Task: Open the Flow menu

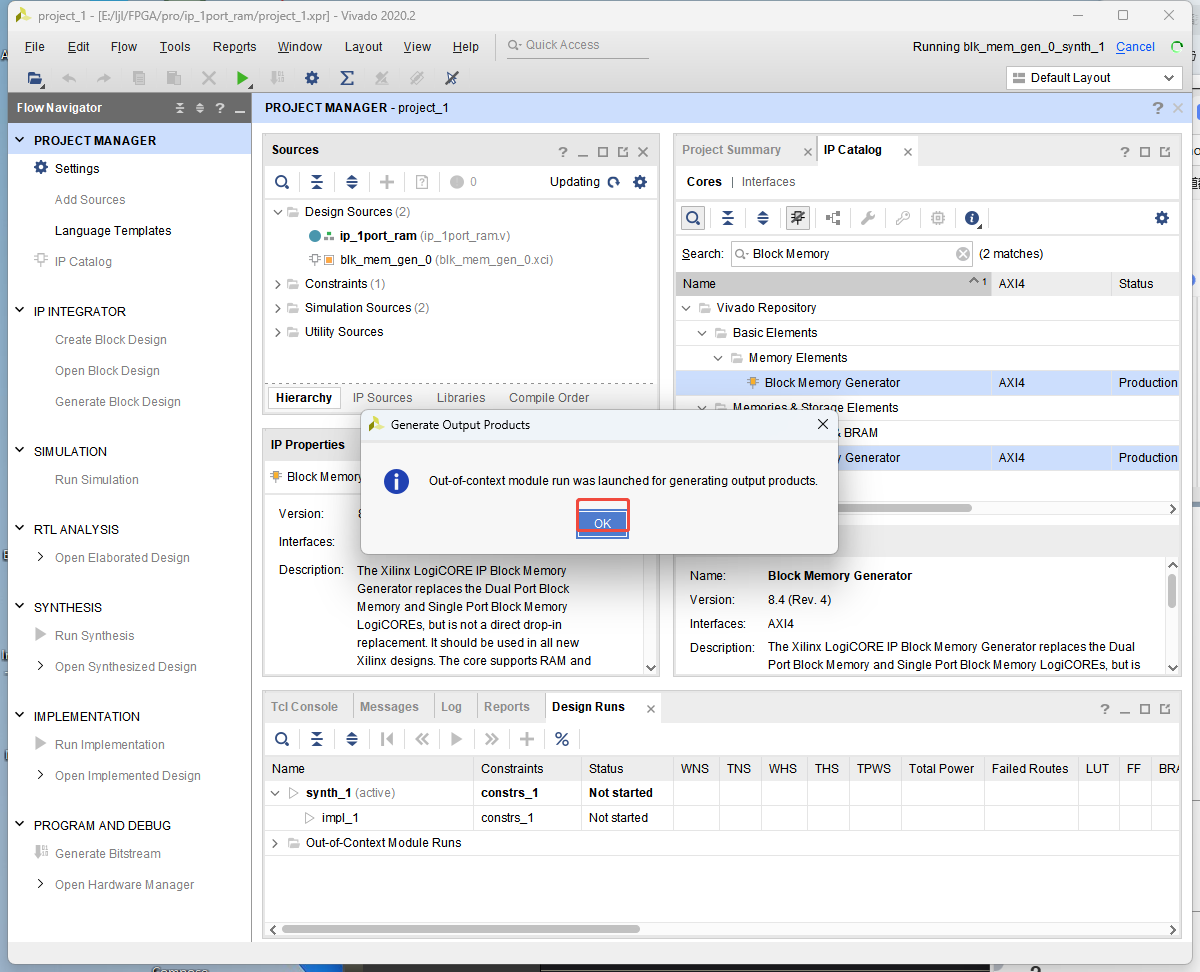Action: [x=124, y=46]
